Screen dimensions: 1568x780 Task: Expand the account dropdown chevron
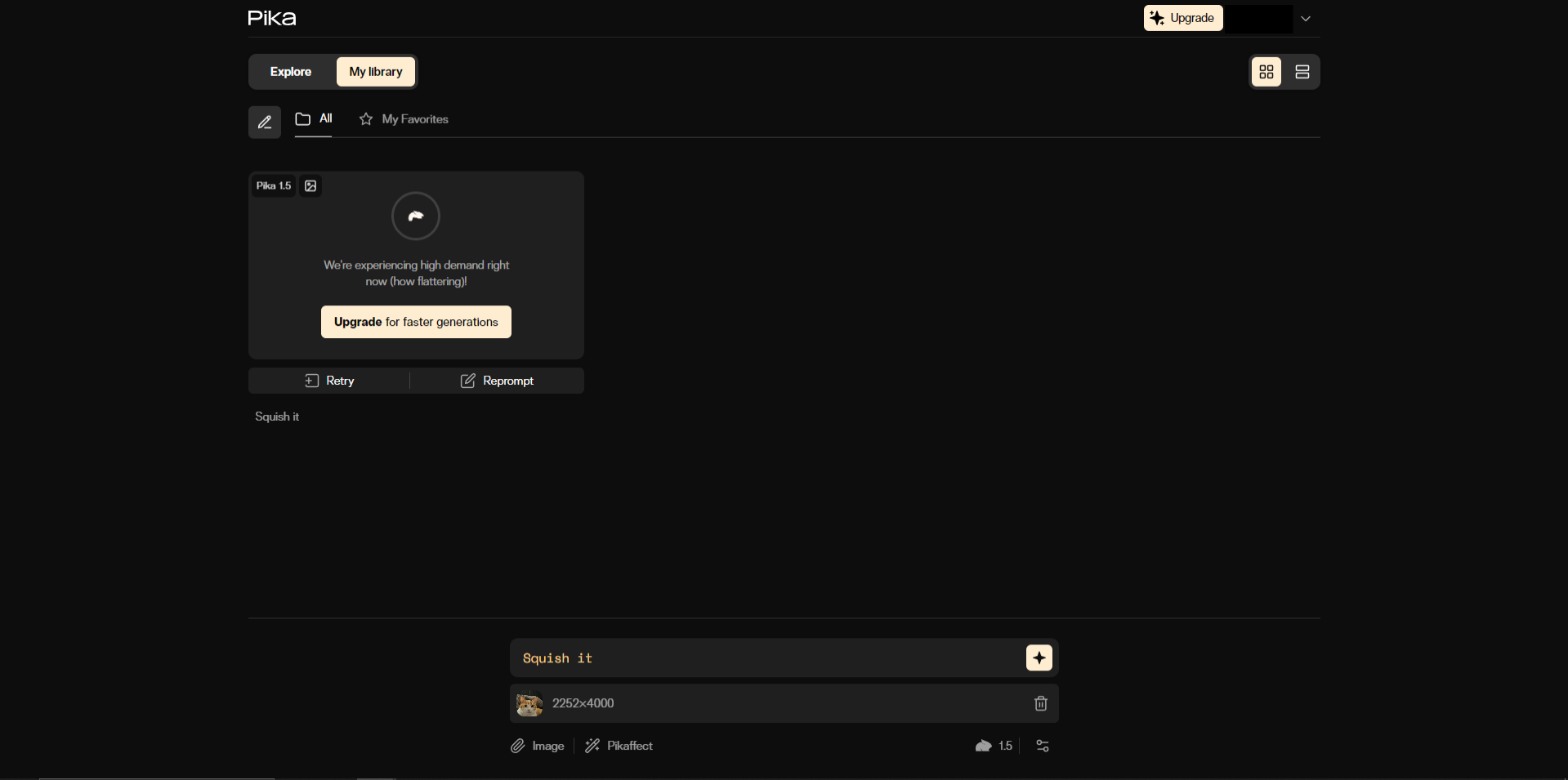[x=1306, y=19]
